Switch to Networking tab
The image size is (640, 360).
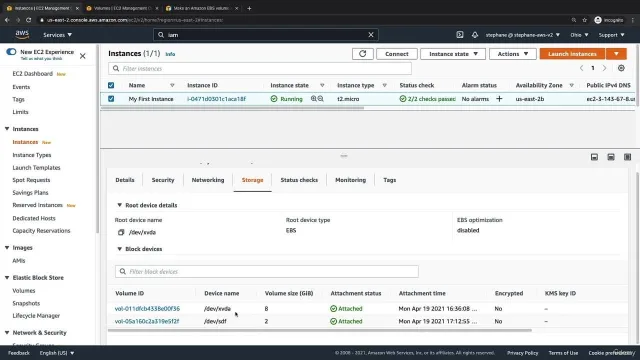coord(208,180)
